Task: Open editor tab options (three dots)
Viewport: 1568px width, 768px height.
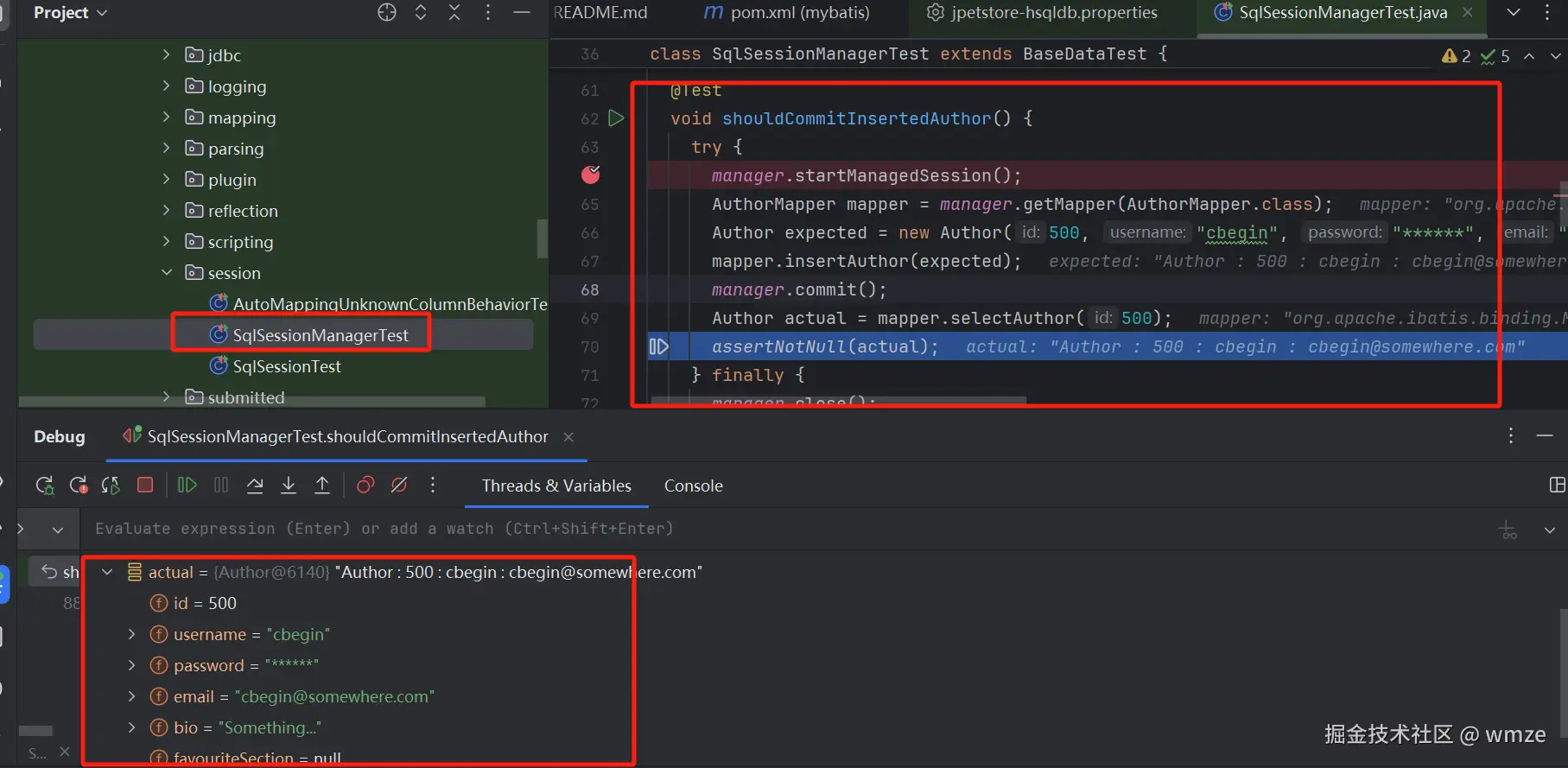Action: pyautogui.click(x=1547, y=12)
